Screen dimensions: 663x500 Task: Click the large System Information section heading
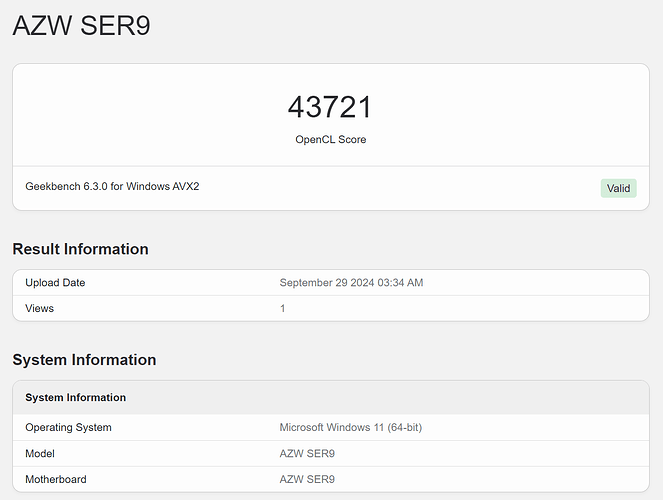click(84, 360)
